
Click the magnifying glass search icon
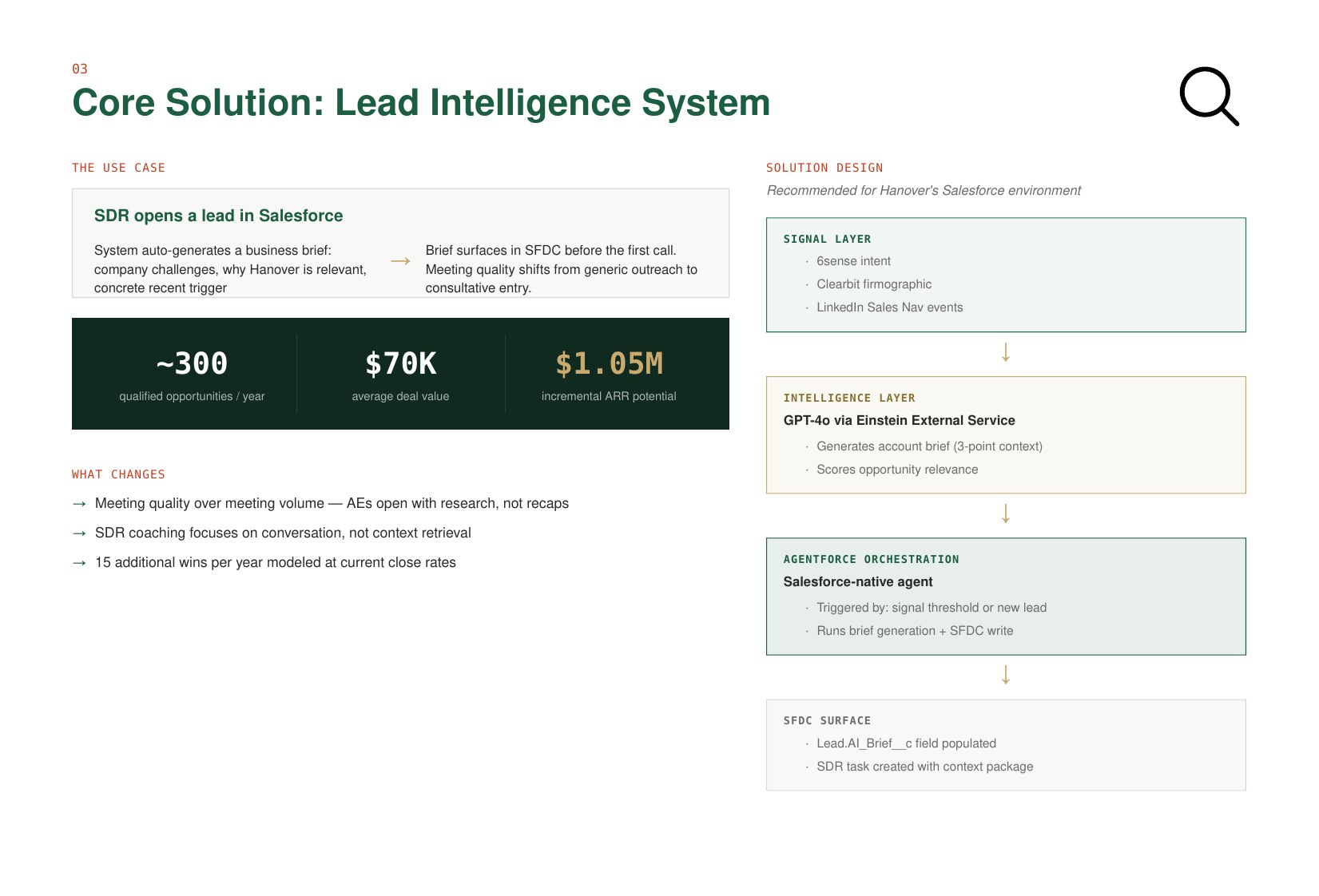click(x=1208, y=96)
